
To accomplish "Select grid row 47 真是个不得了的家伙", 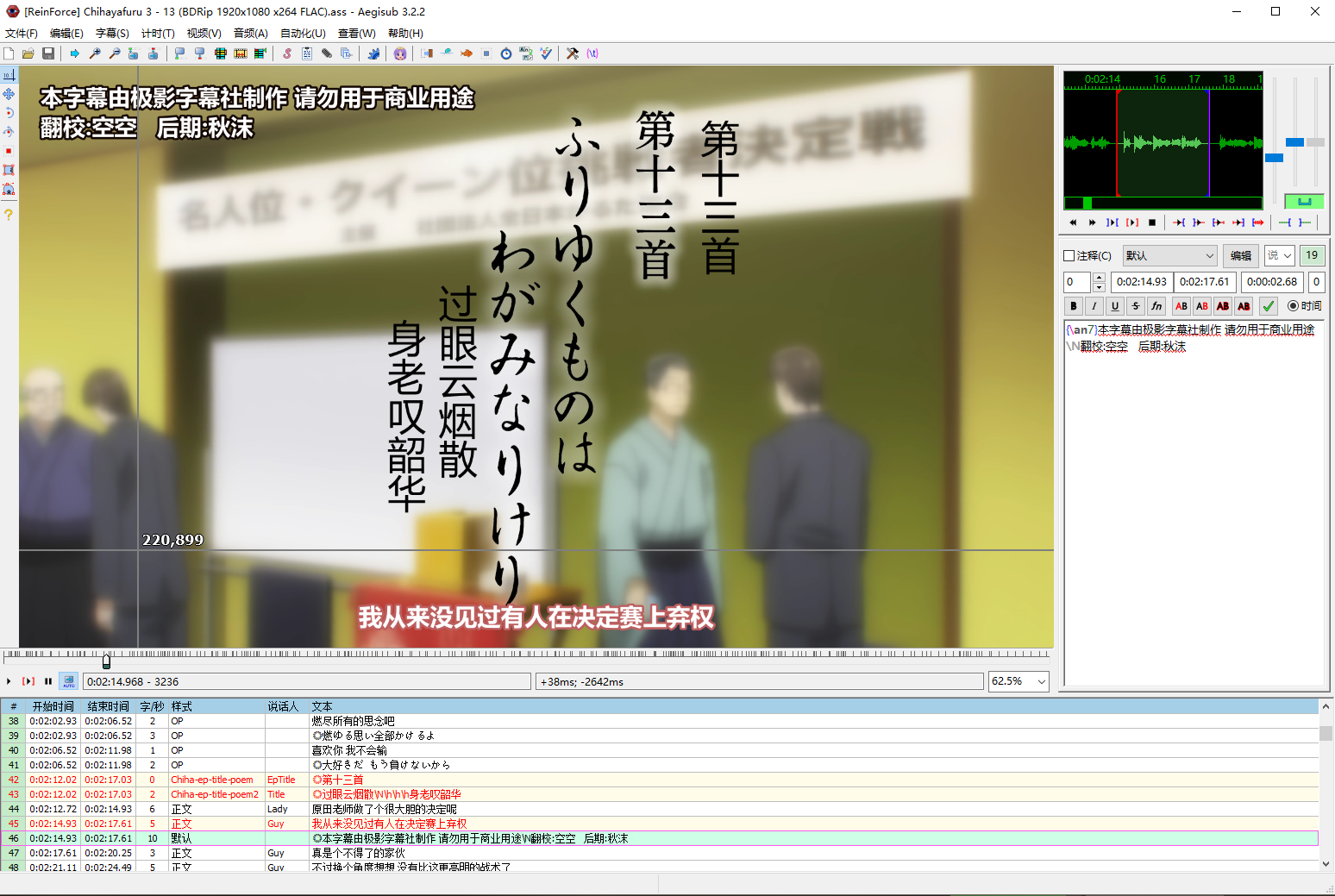I will click(x=660, y=853).
